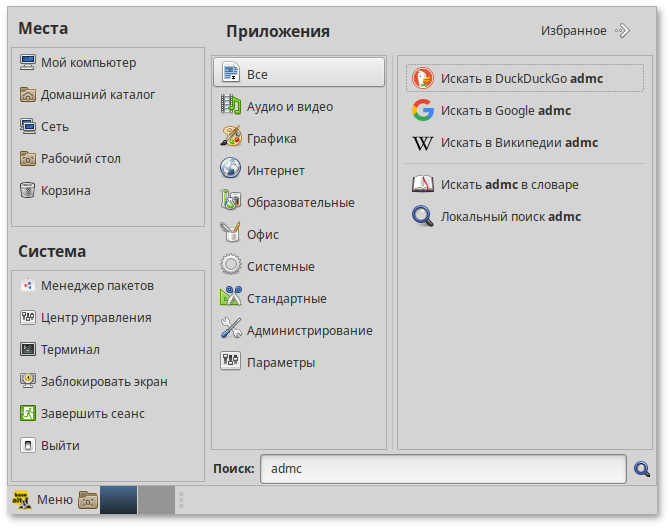Open Control Center icon in System list
The image size is (670, 528).
point(28,317)
